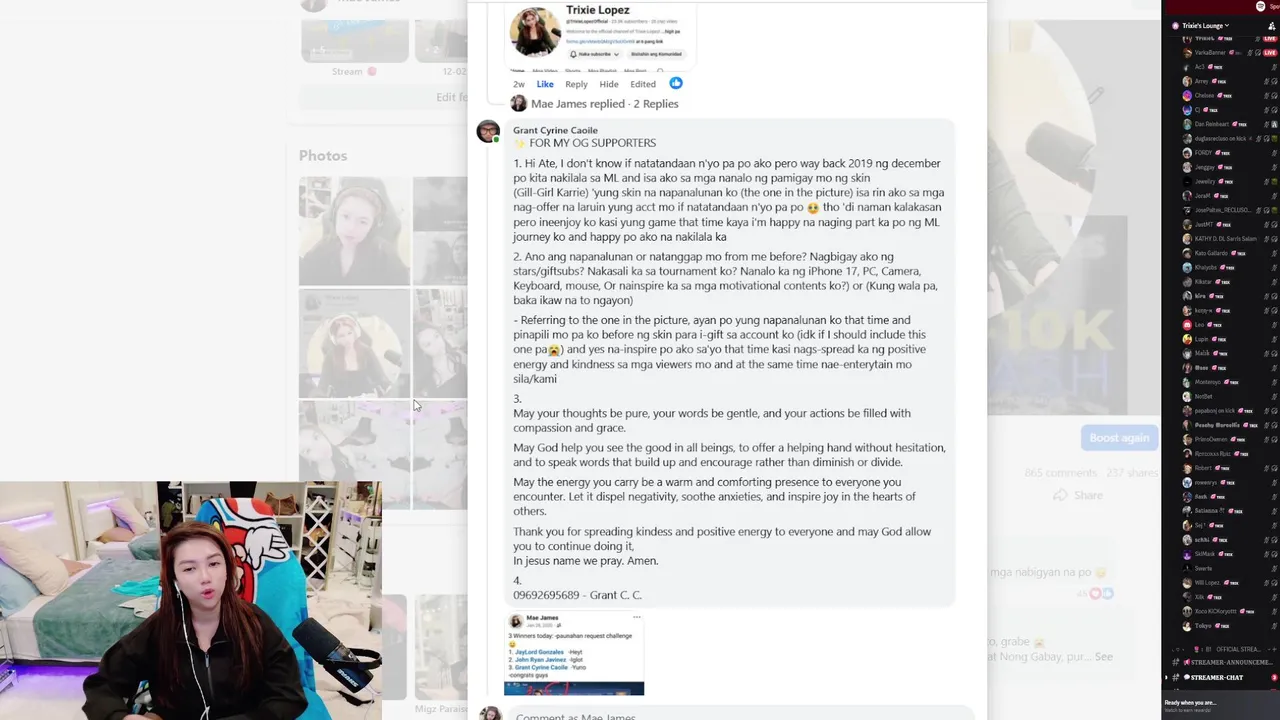
Task: Open the Mae James winners image attachment
Action: coord(574,654)
